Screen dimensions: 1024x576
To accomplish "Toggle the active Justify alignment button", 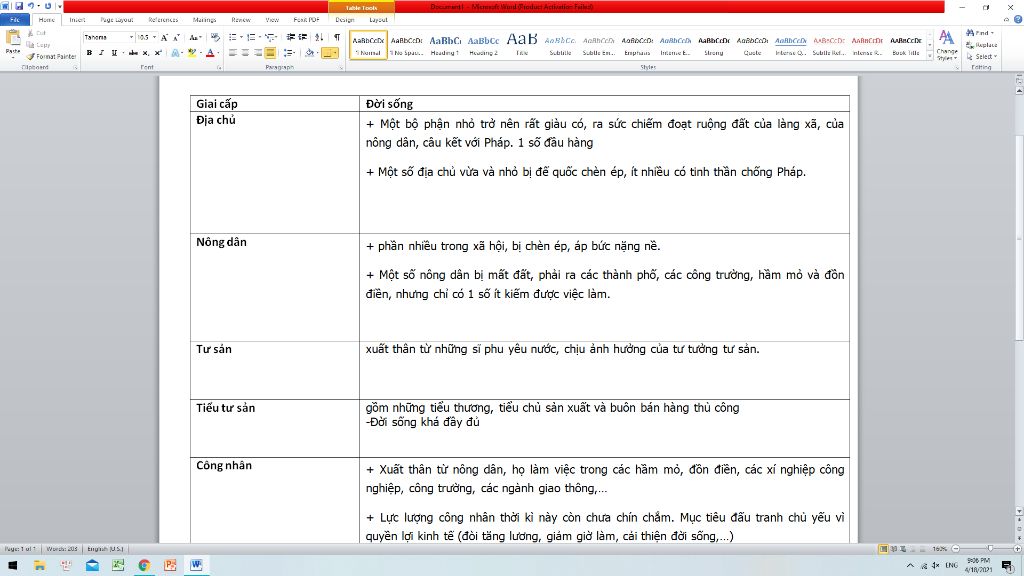I will click(270, 53).
